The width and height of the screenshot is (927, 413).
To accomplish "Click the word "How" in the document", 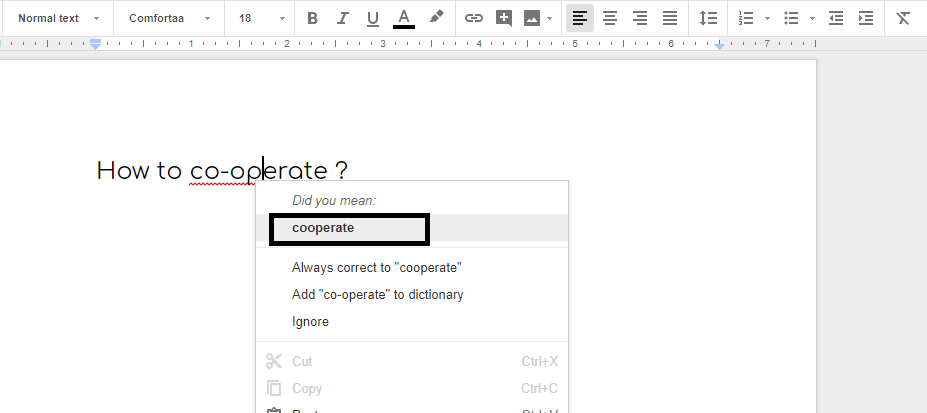I will click(x=124, y=171).
